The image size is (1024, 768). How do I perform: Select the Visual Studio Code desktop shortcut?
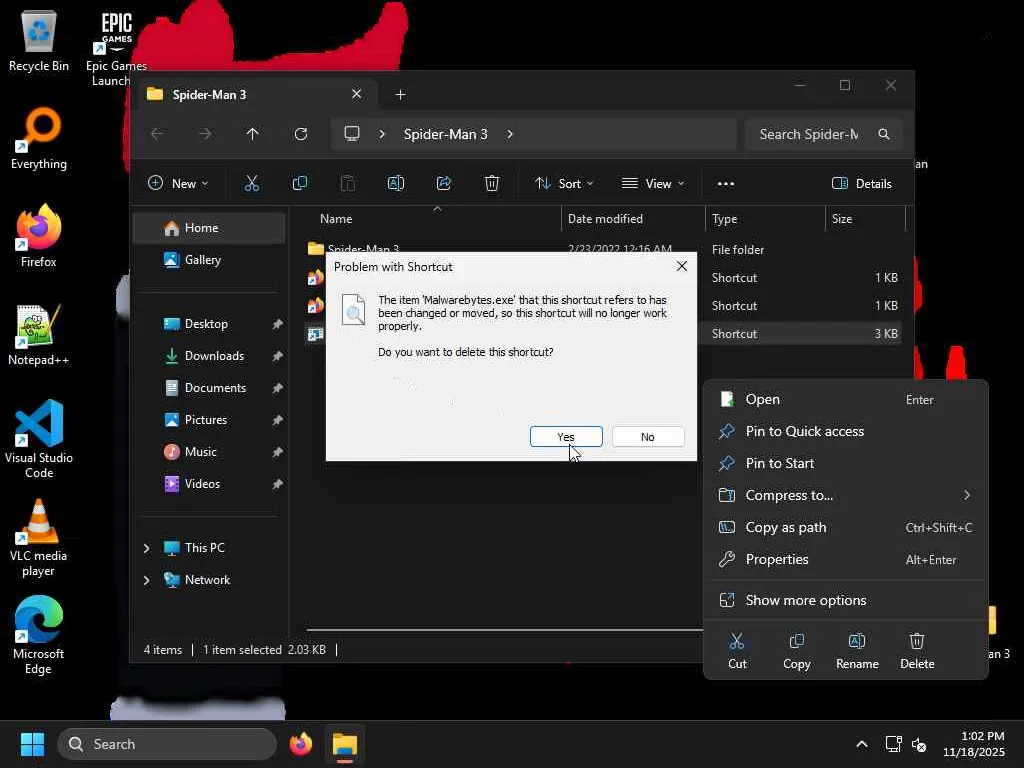(39, 439)
